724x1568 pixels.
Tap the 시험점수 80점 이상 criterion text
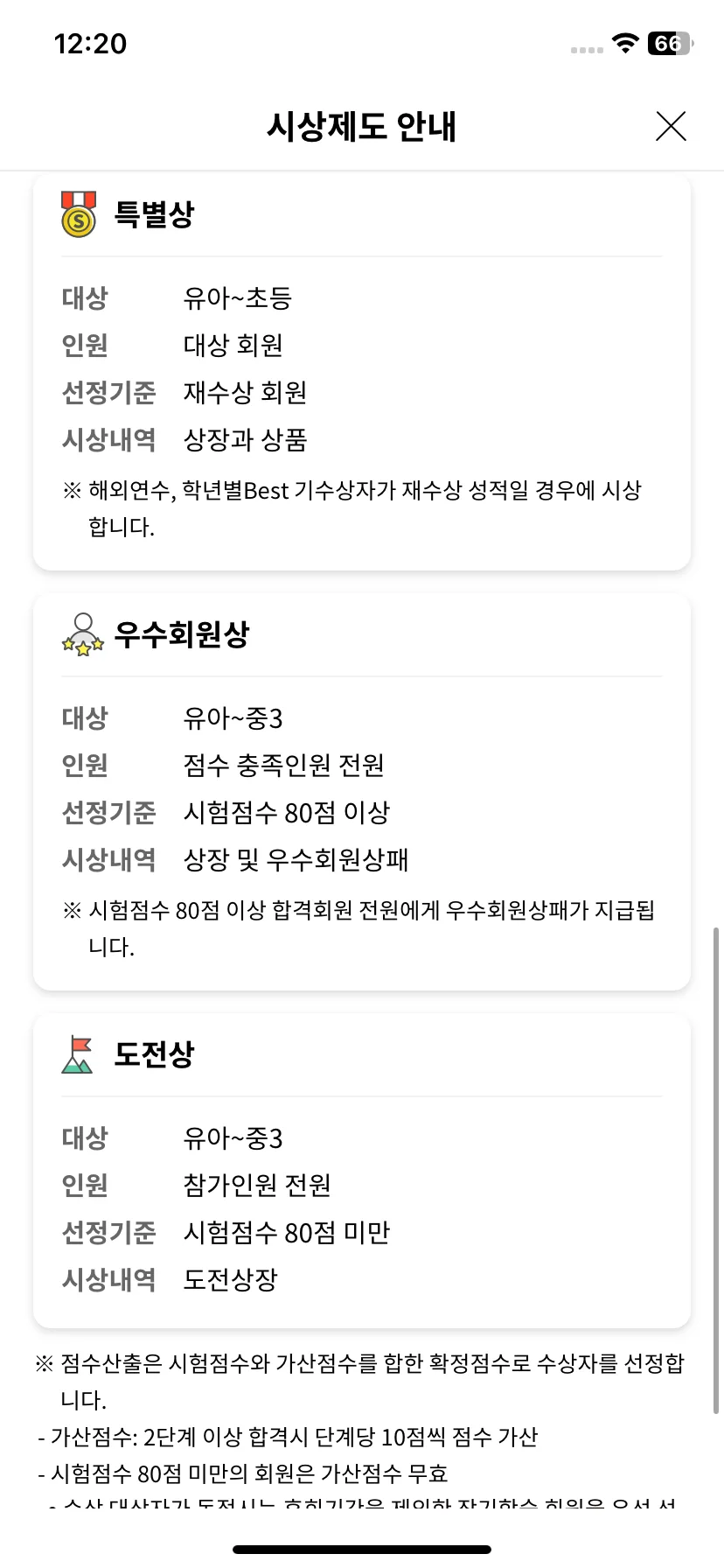[x=286, y=812]
